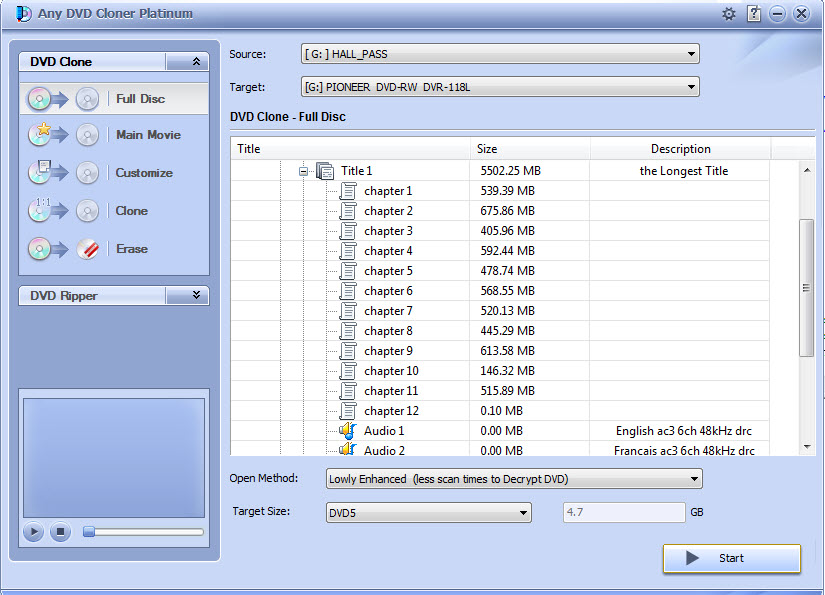Open the Open Method dropdown
825x595 pixels.
514,479
